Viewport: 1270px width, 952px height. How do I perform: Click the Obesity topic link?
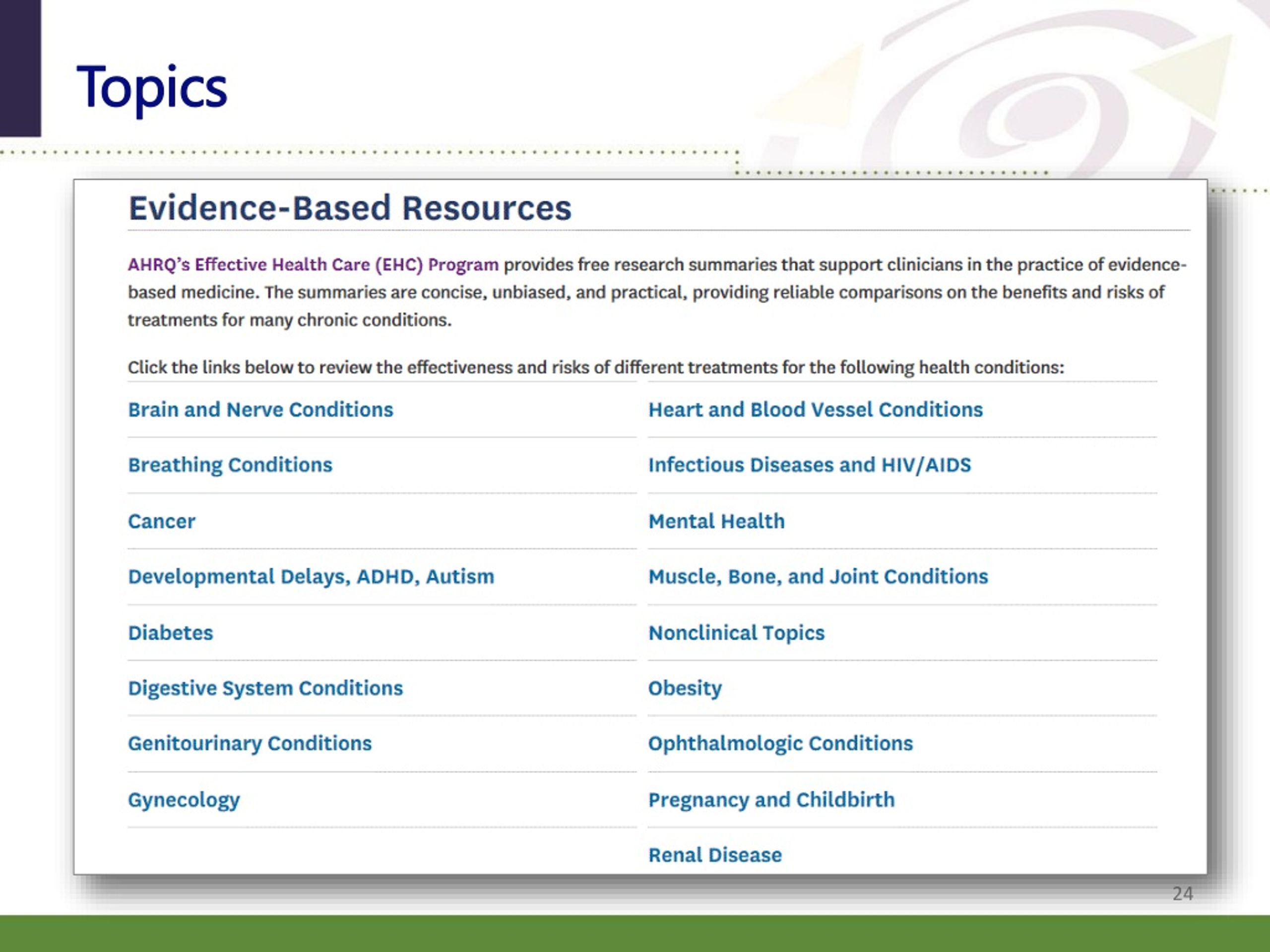click(x=685, y=688)
